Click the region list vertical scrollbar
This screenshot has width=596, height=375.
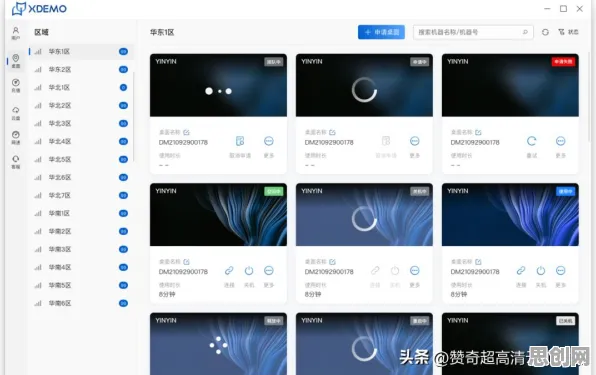(134, 117)
